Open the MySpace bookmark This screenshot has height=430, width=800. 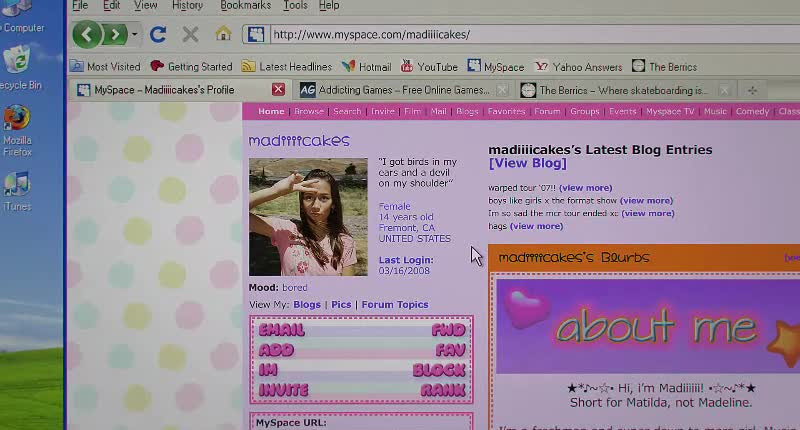click(495, 66)
